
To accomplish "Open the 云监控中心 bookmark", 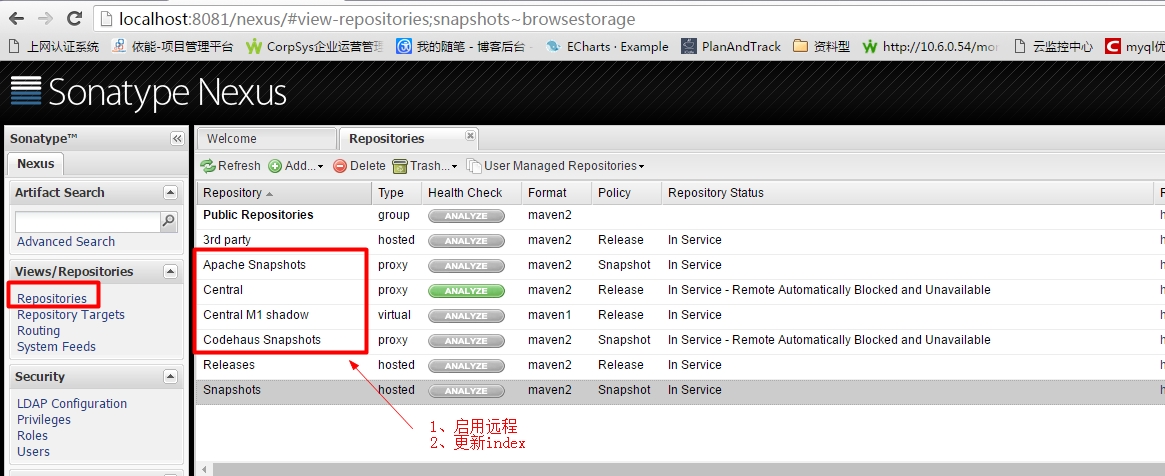I will [x=1053, y=47].
